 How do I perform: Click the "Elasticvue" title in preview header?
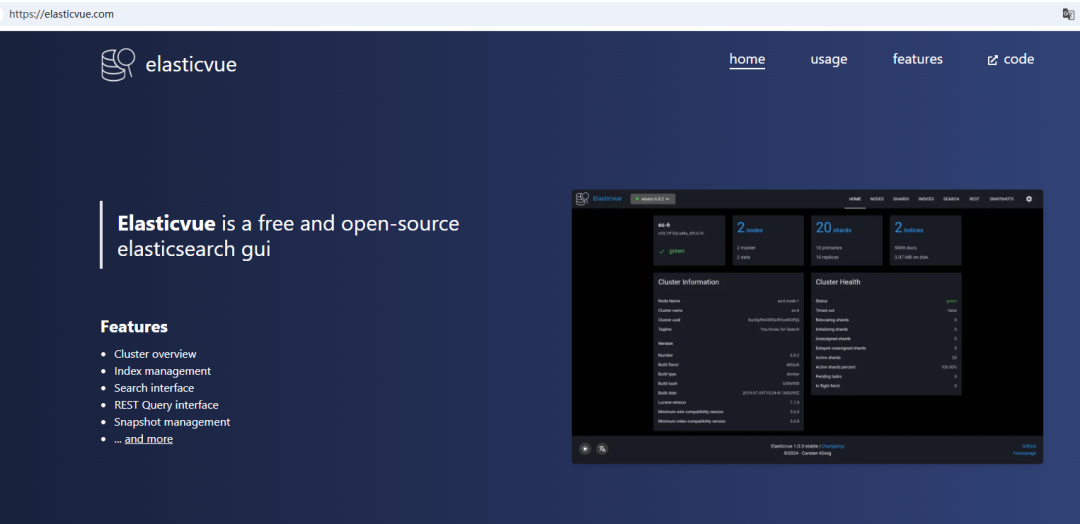(x=607, y=199)
